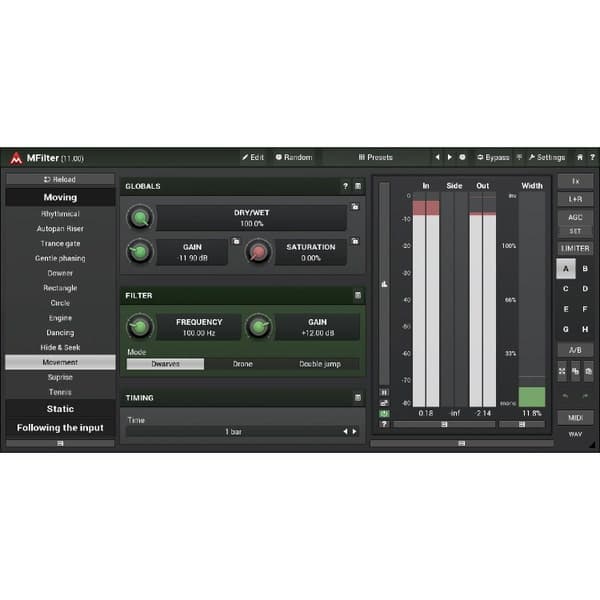The height and width of the screenshot is (600, 600).
Task: Click the Saturation knob
Action: coord(259,251)
